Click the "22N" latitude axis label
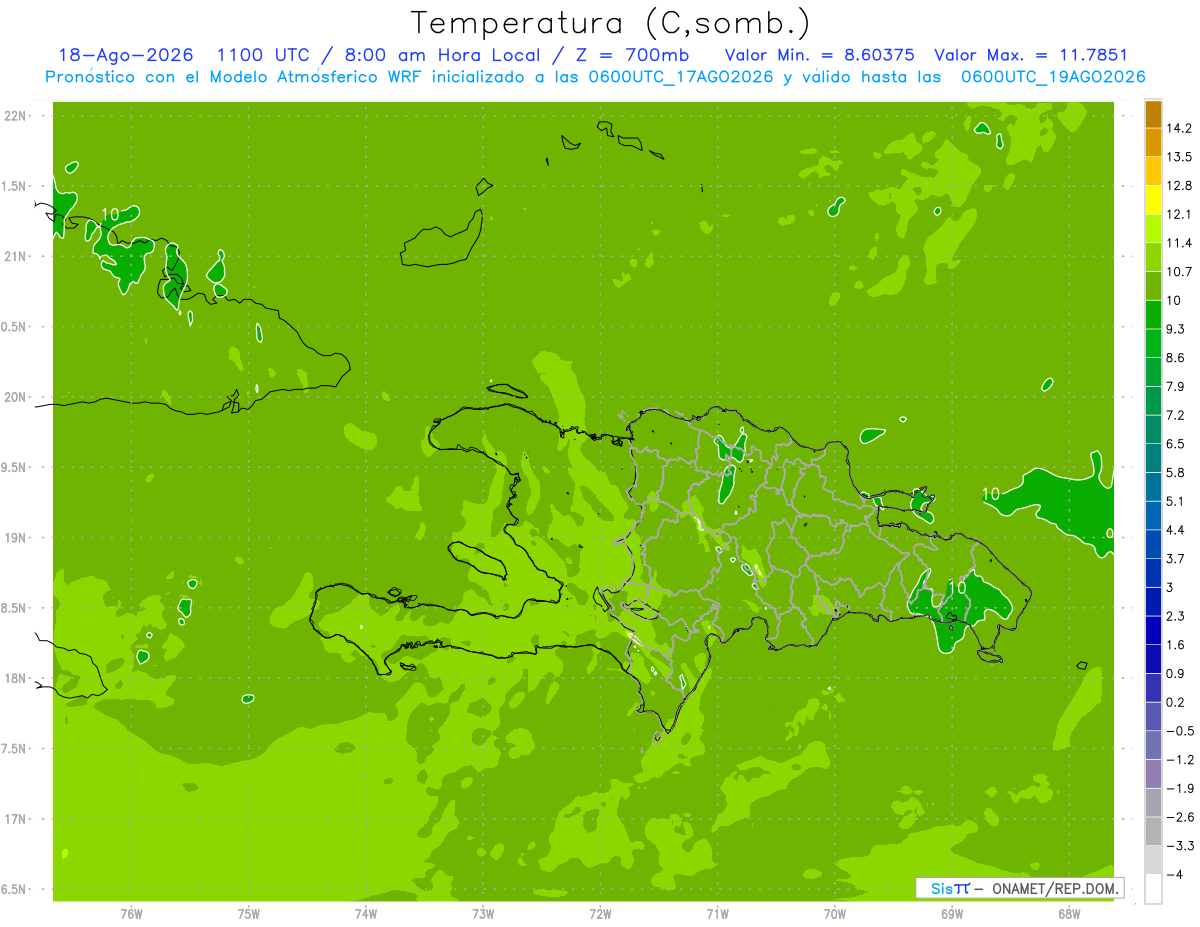Image resolution: width=1200 pixels, height=927 pixels. tap(15, 116)
